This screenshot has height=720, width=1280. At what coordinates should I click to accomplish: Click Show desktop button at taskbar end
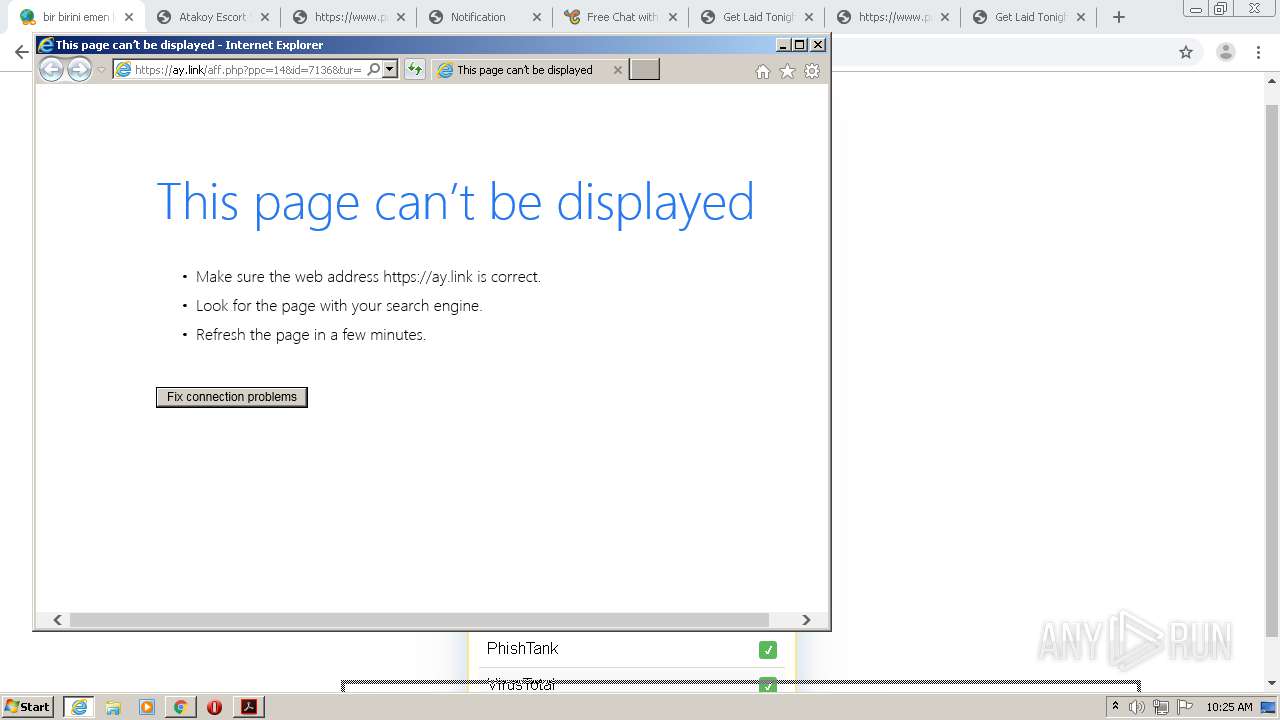[1270, 707]
